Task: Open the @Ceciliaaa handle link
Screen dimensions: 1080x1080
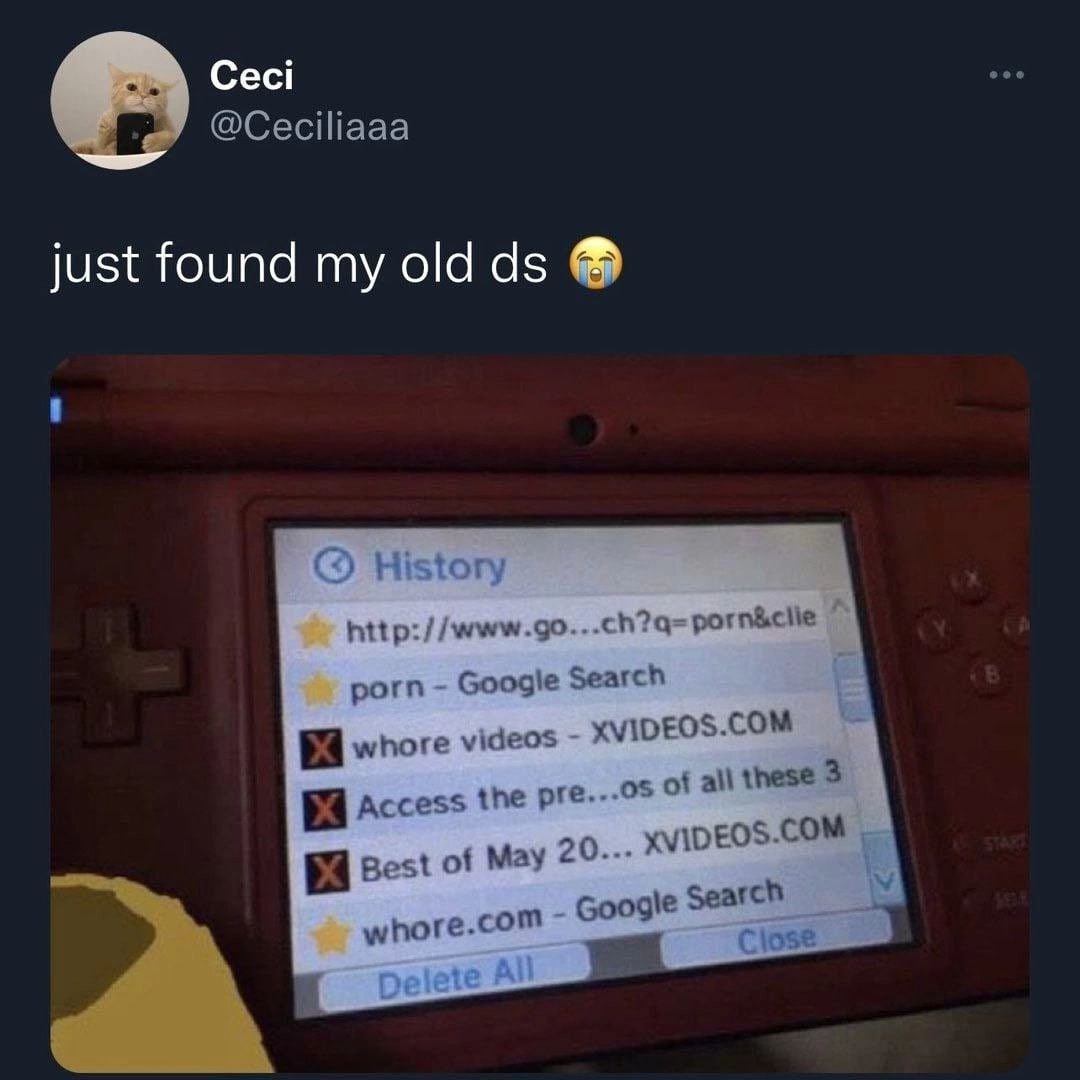Action: click(309, 127)
